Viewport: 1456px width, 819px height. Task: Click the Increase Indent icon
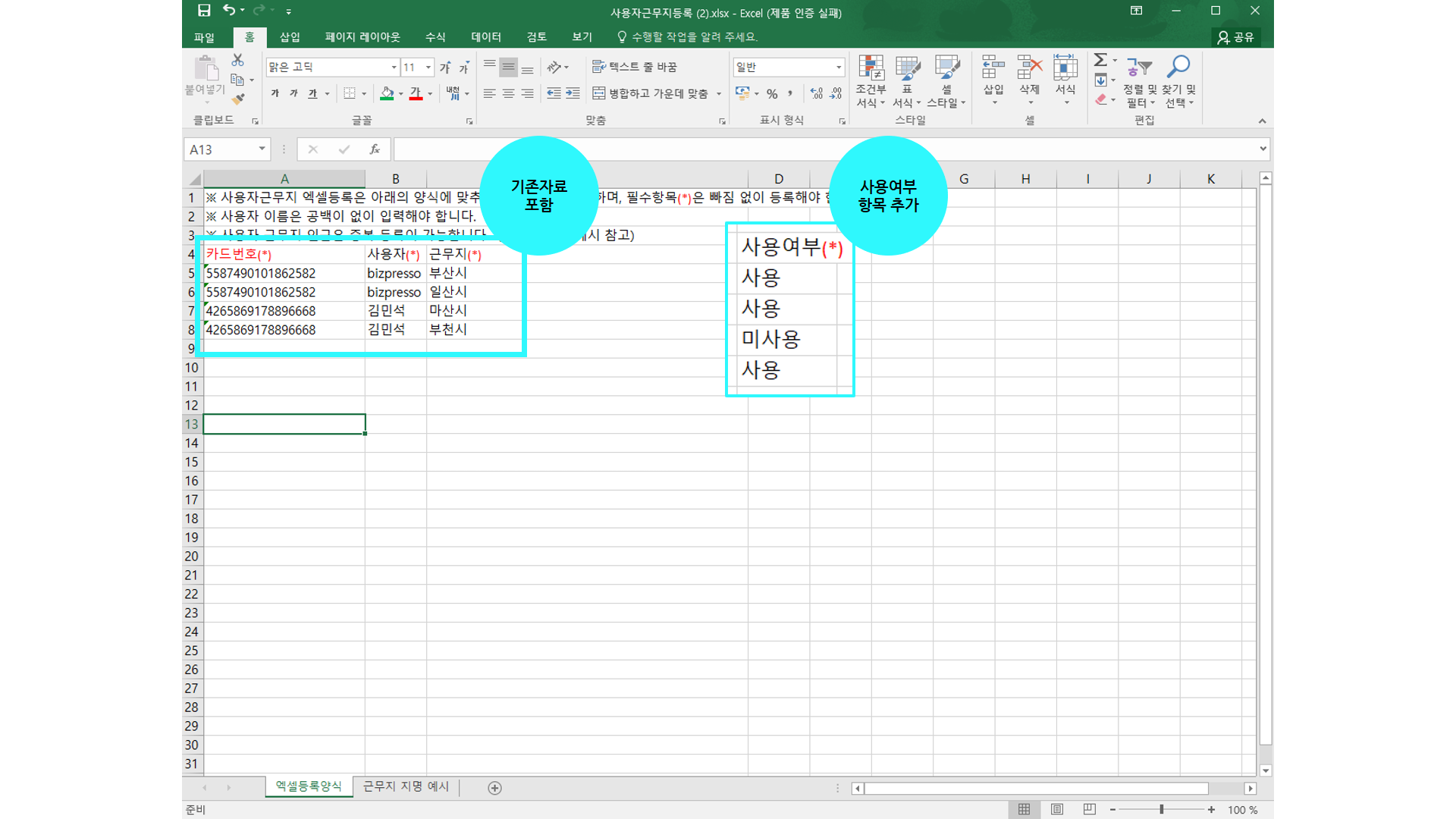pos(573,93)
